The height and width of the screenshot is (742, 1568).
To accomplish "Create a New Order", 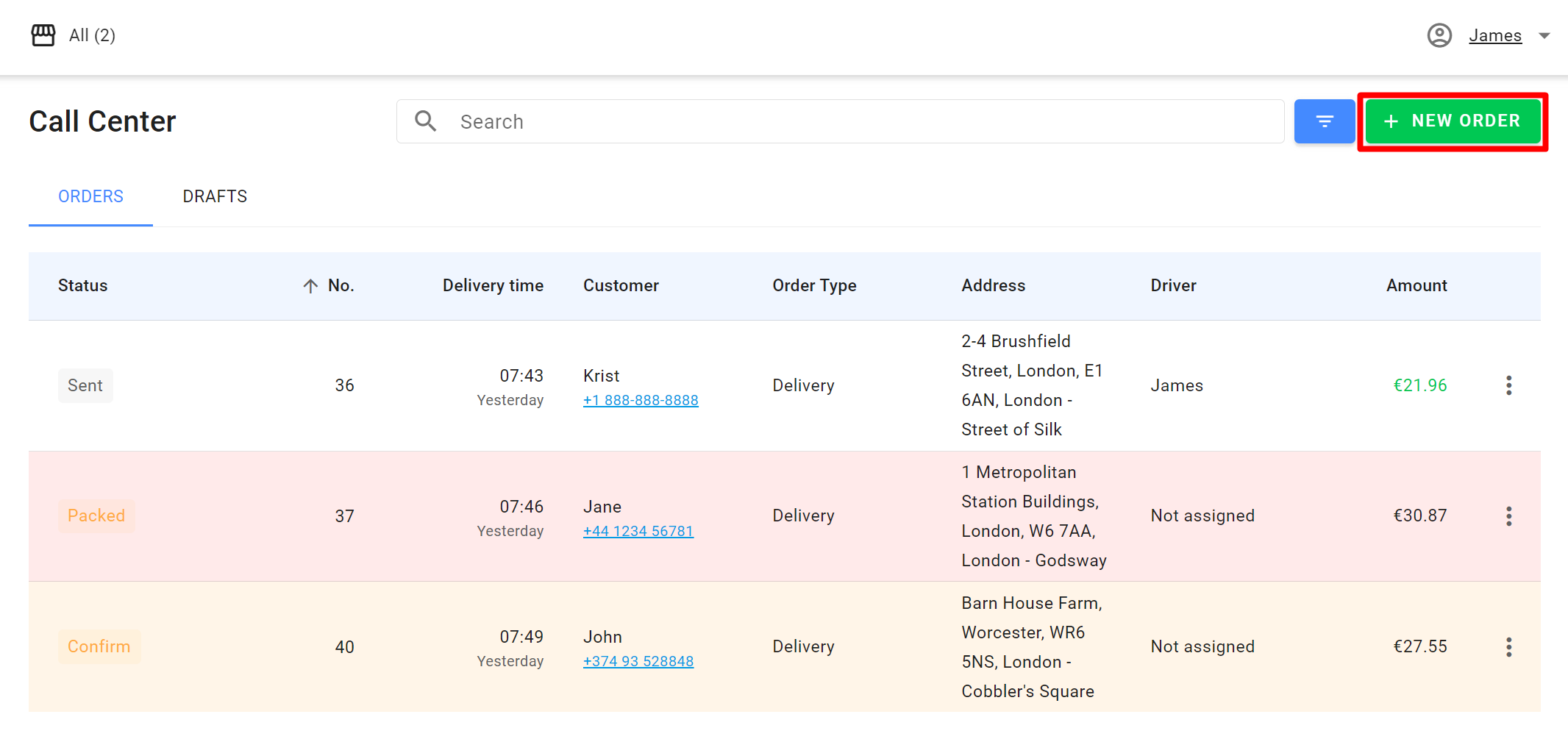I will coord(1453,121).
